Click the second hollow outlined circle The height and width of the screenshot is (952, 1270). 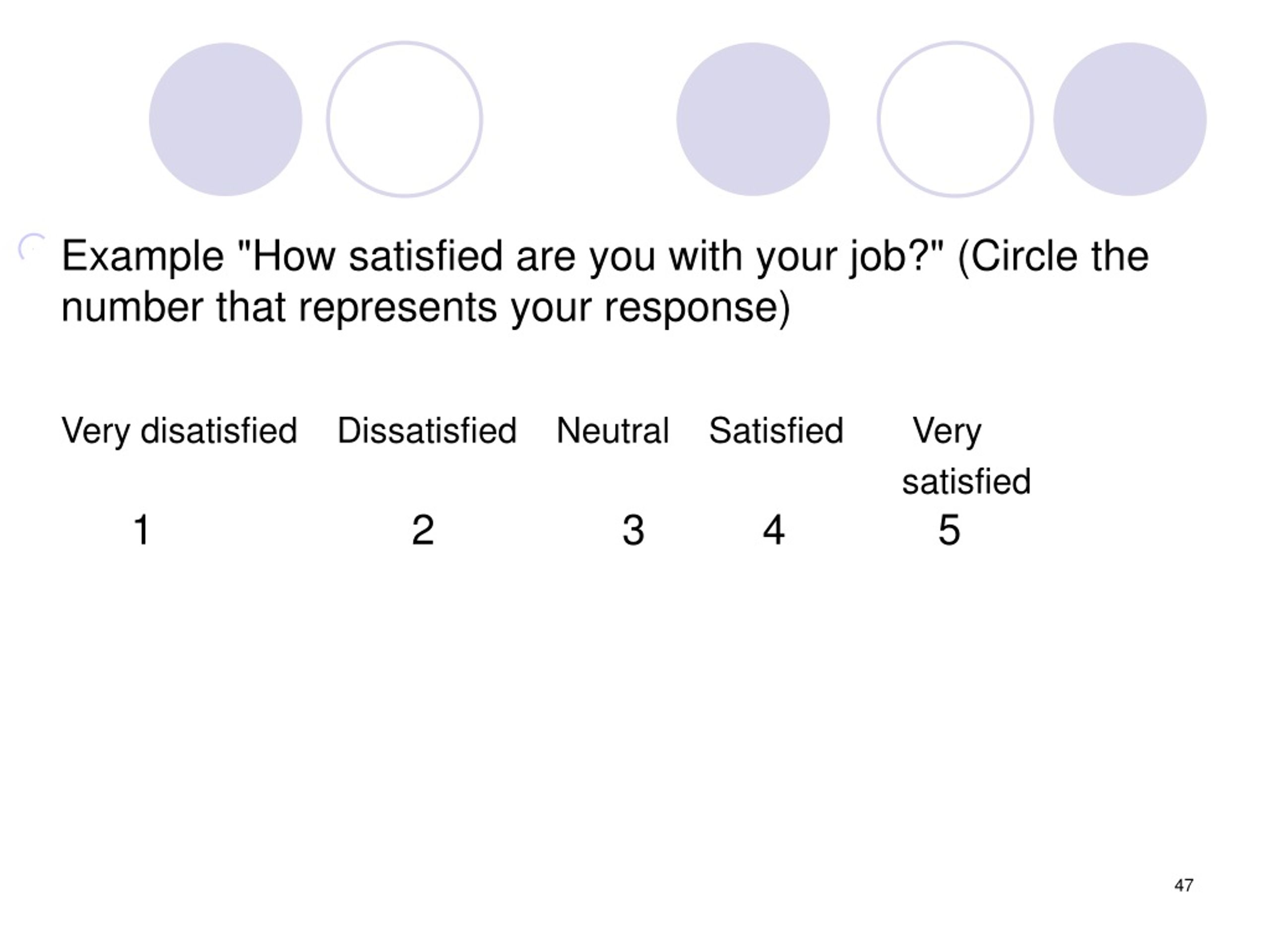tap(955, 119)
